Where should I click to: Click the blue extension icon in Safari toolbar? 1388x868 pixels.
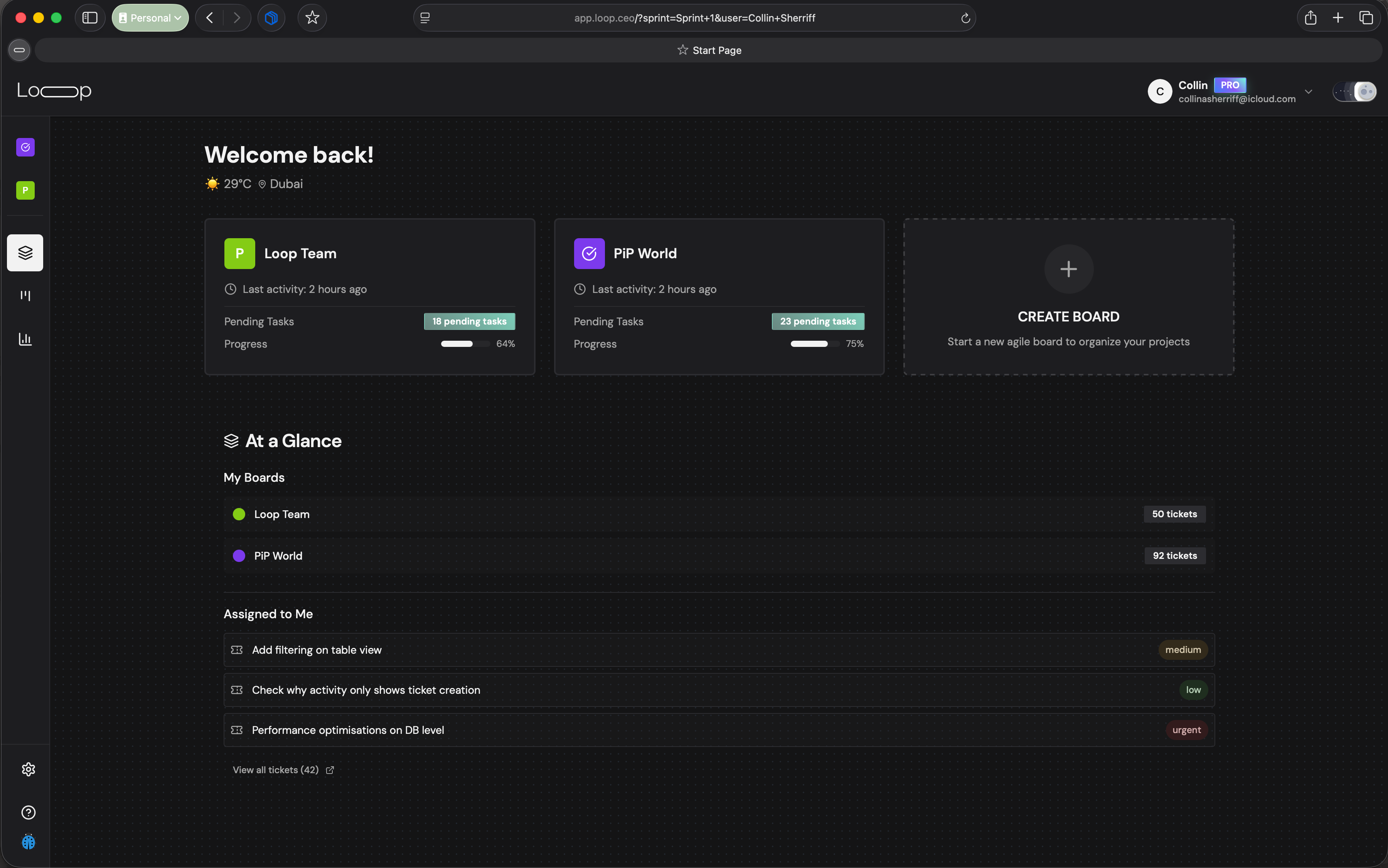point(271,17)
